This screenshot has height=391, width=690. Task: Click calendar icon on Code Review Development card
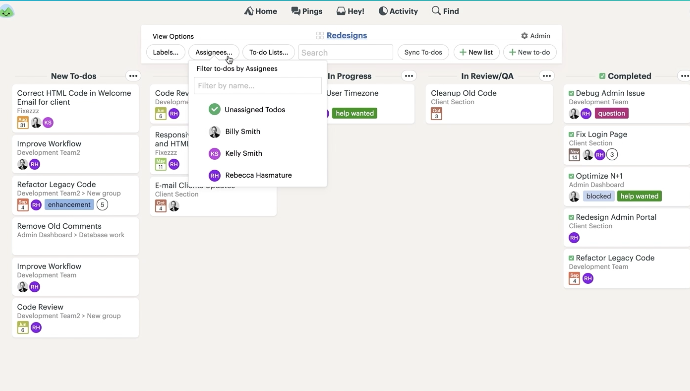coord(161,113)
